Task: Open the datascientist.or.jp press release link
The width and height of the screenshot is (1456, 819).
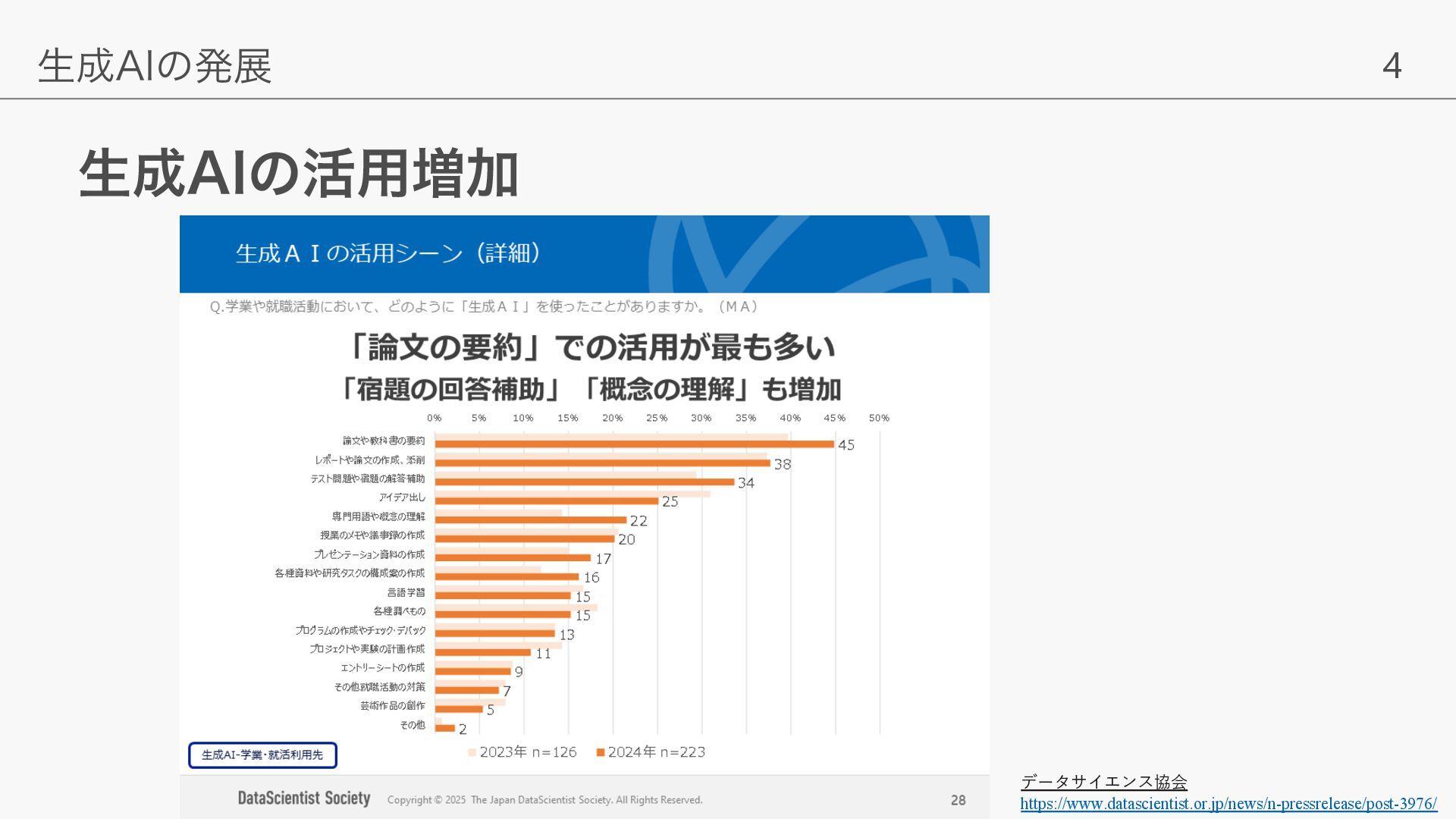Action: (x=1228, y=804)
